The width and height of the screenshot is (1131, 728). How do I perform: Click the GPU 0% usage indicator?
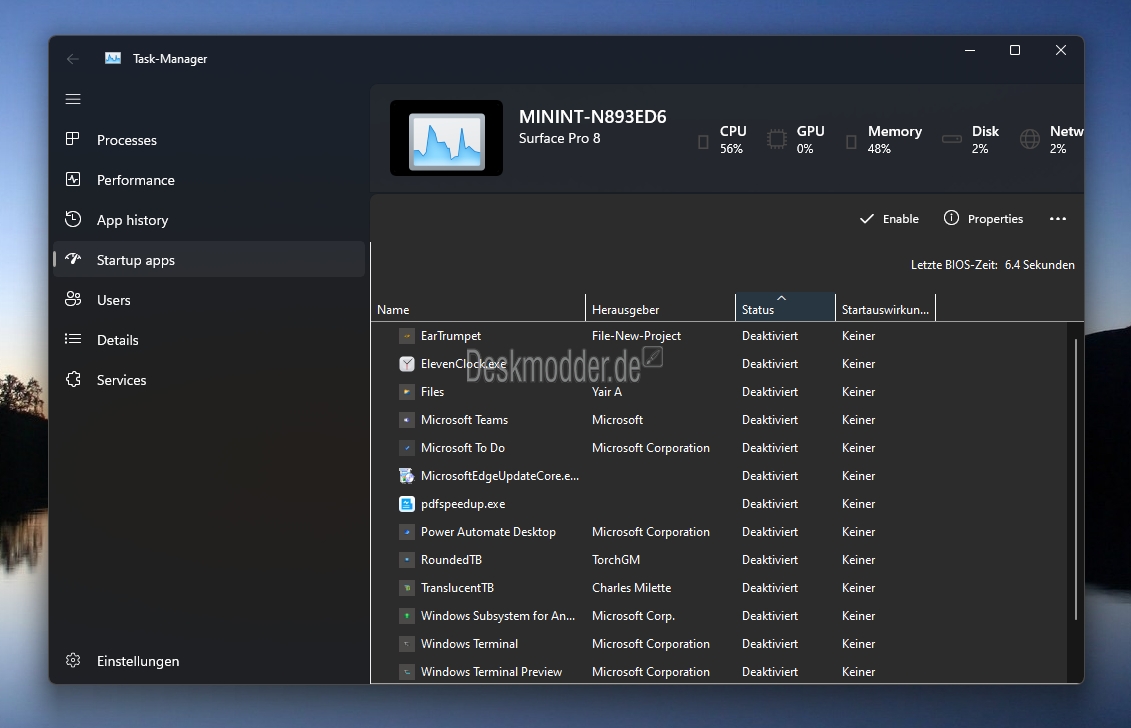pyautogui.click(x=796, y=139)
